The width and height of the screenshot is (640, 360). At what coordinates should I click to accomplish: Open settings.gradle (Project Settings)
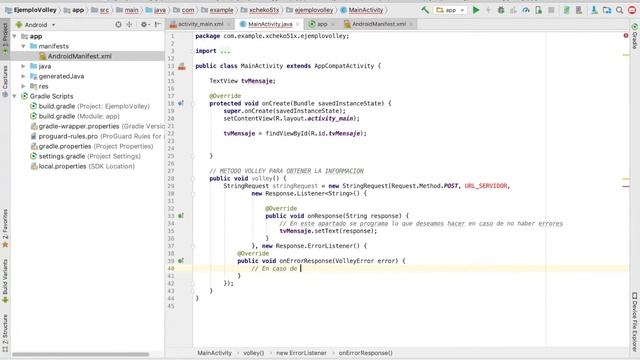(85, 156)
